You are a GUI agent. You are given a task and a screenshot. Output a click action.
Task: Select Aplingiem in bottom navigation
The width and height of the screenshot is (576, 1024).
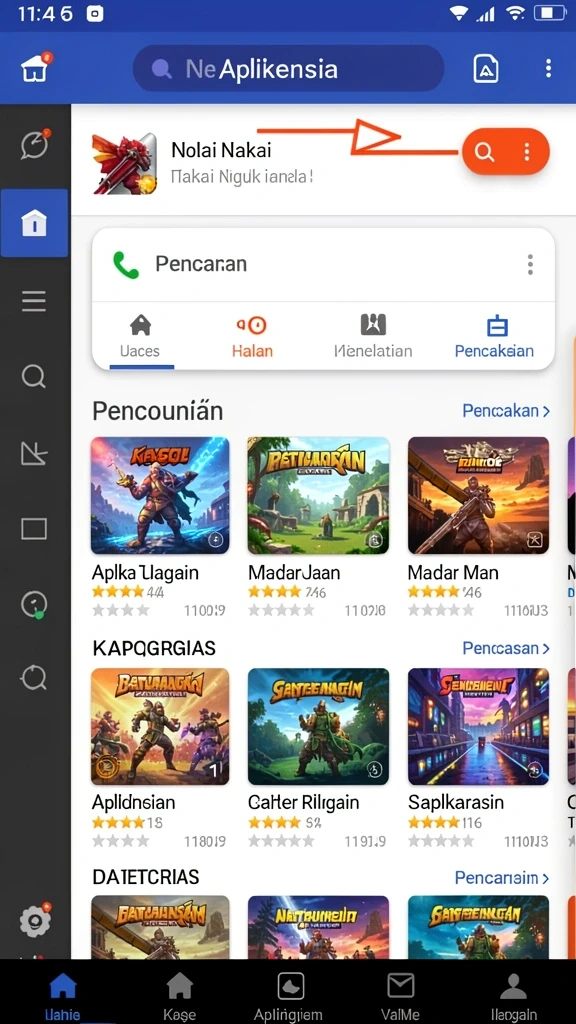[291, 996]
